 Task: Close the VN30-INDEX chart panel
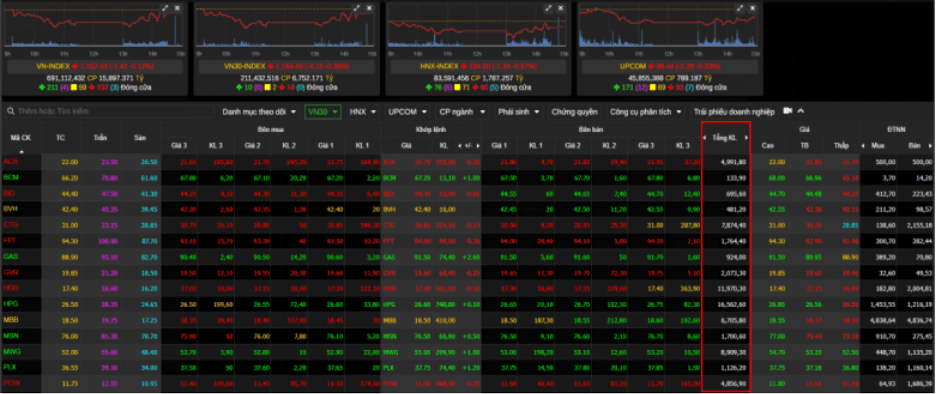[369, 8]
